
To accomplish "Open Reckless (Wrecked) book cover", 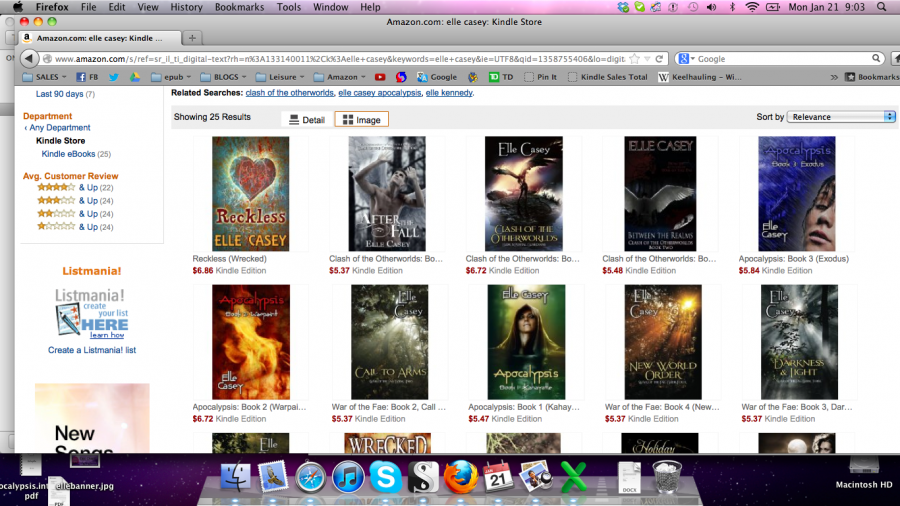I will click(250, 193).
